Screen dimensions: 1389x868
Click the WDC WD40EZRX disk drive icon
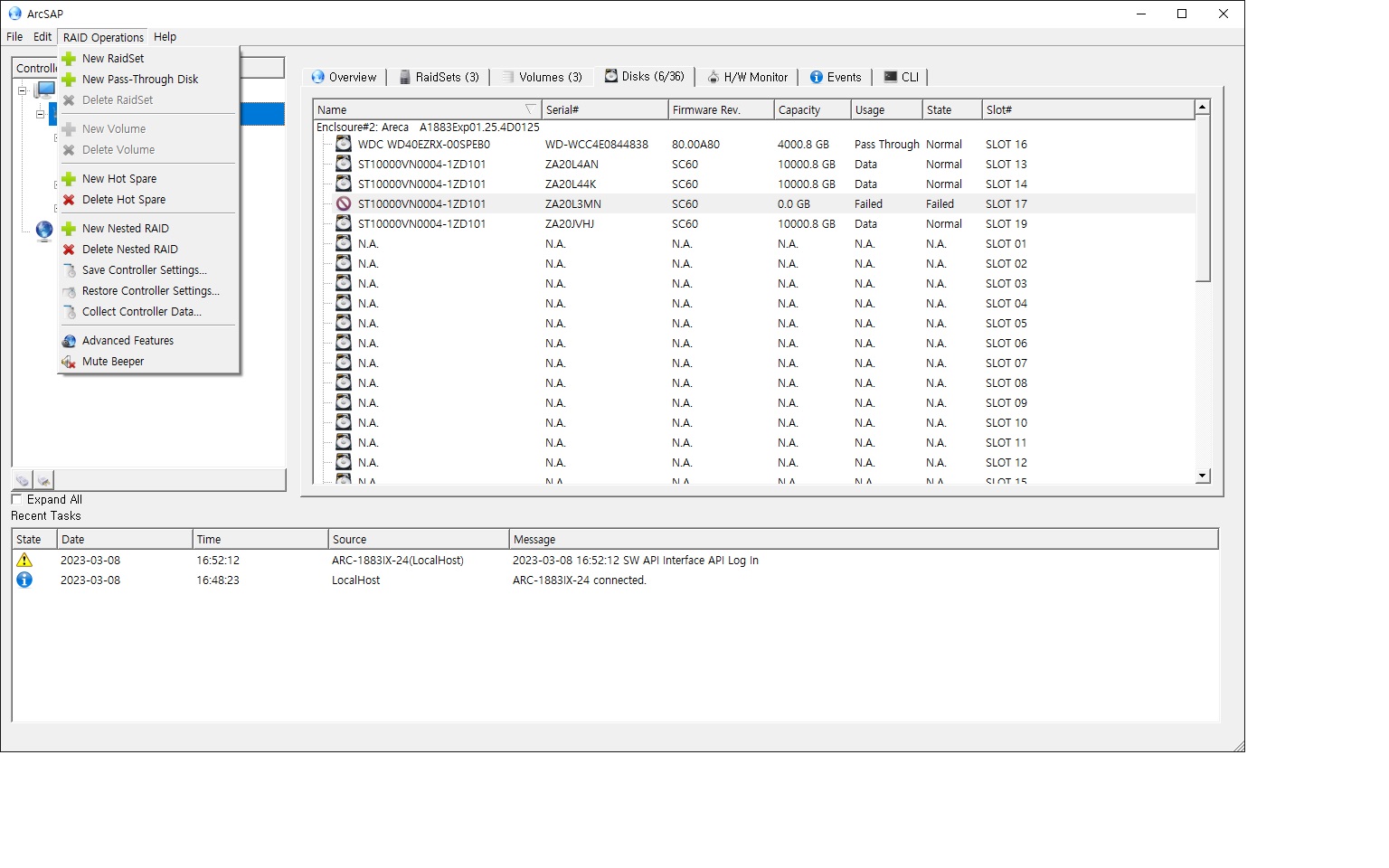click(x=344, y=144)
